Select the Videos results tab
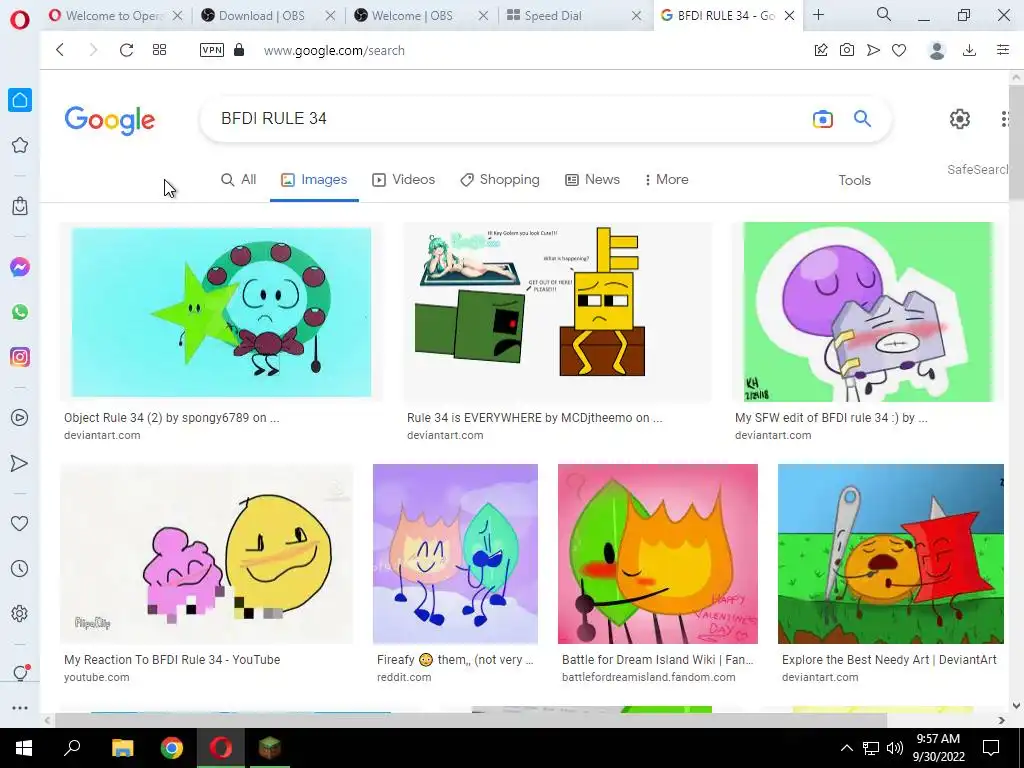 [x=404, y=180]
